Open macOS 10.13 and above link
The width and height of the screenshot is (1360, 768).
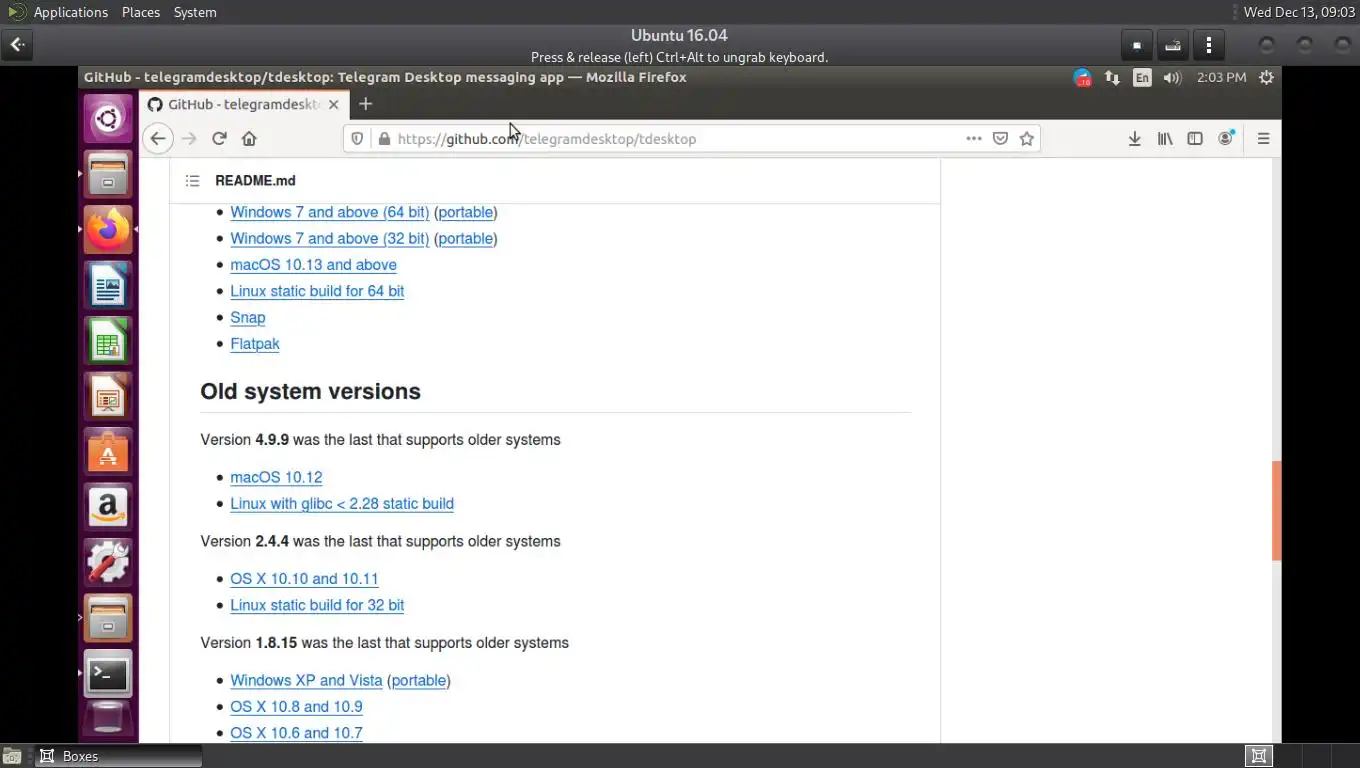click(x=313, y=265)
